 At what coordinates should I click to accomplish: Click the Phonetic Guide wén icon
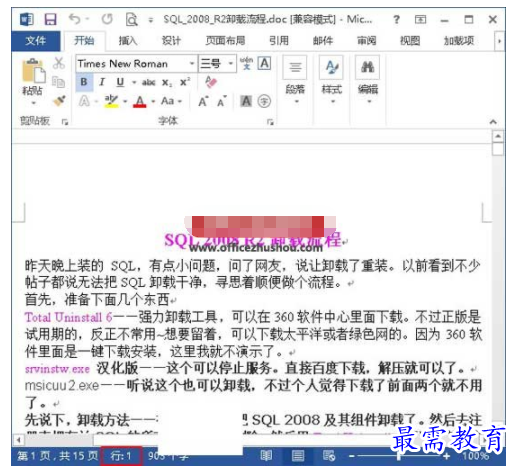coord(246,63)
